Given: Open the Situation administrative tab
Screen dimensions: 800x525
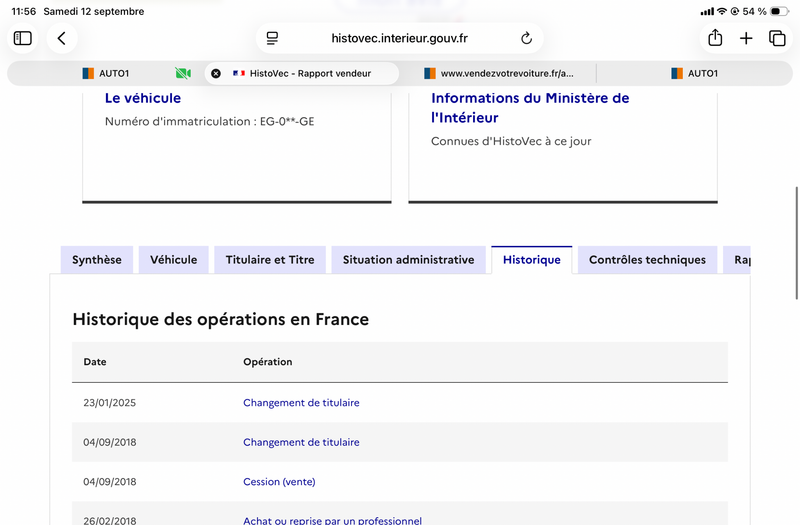Looking at the screenshot, I should [409, 260].
